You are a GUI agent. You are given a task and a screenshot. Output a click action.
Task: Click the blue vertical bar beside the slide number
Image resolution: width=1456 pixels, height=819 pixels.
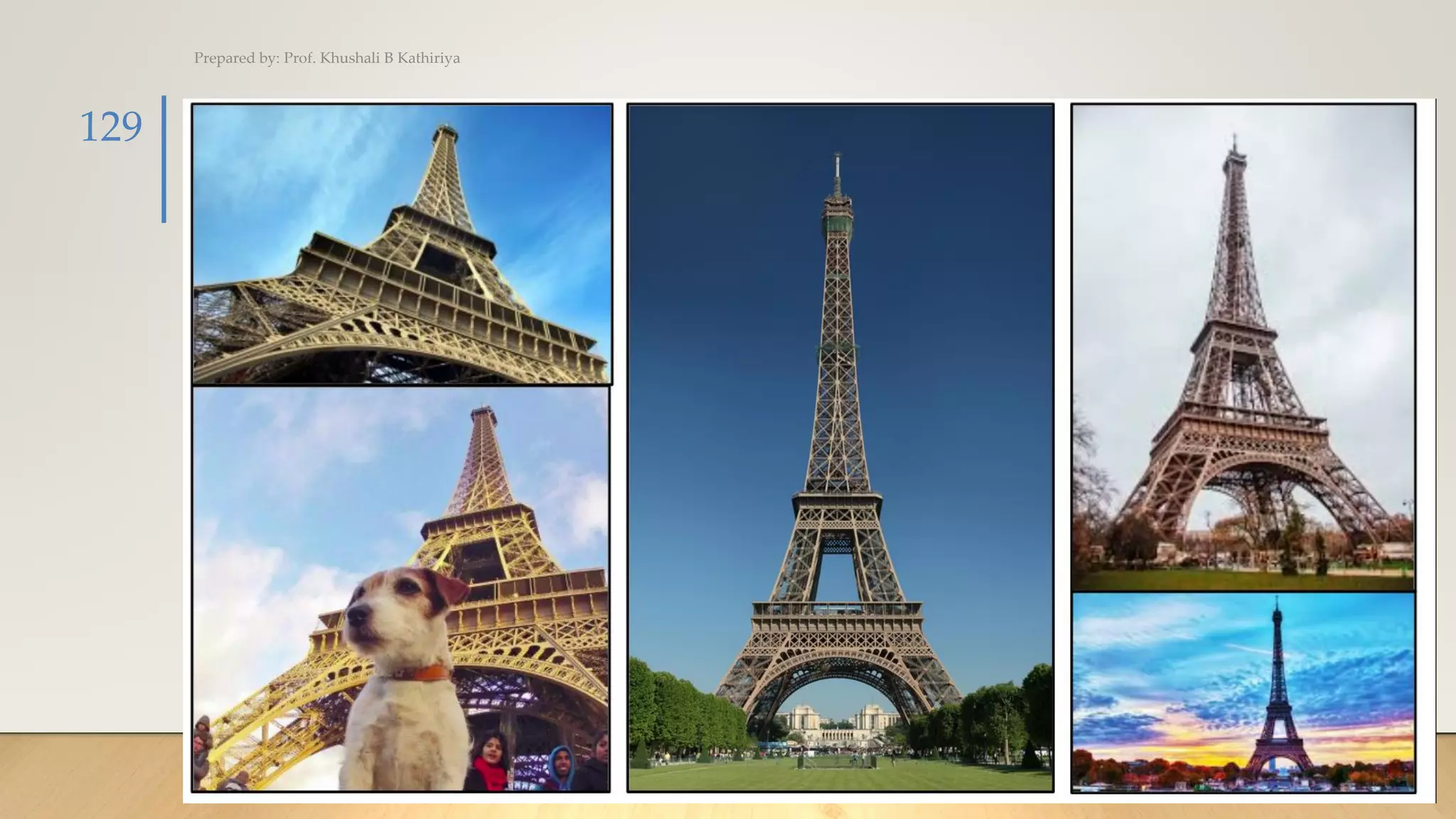pyautogui.click(x=164, y=159)
